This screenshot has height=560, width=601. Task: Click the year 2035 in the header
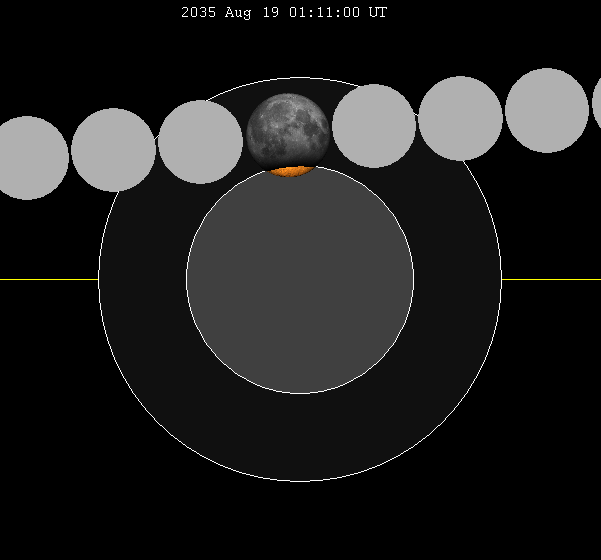(x=198, y=13)
